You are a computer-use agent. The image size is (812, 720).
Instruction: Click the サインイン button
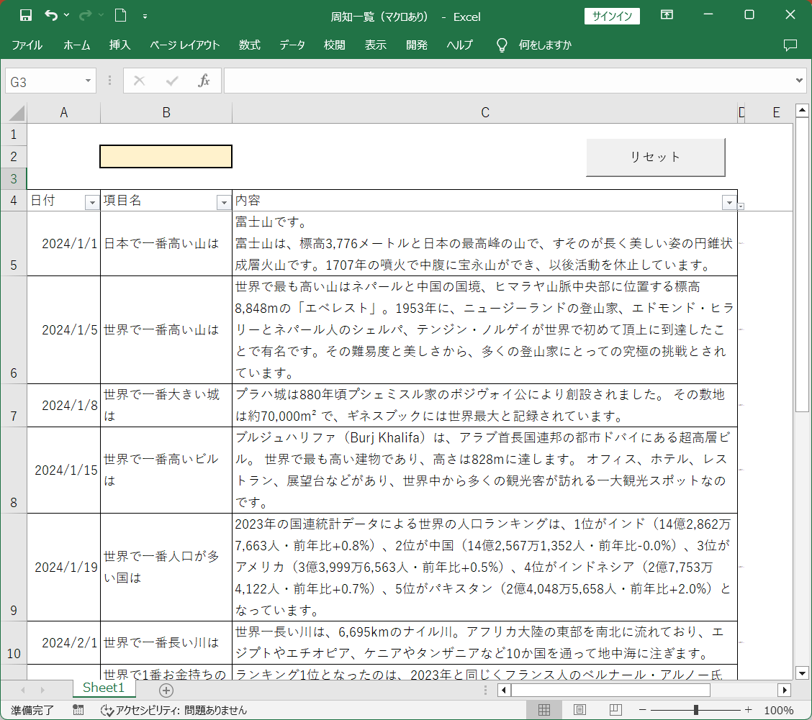612,16
